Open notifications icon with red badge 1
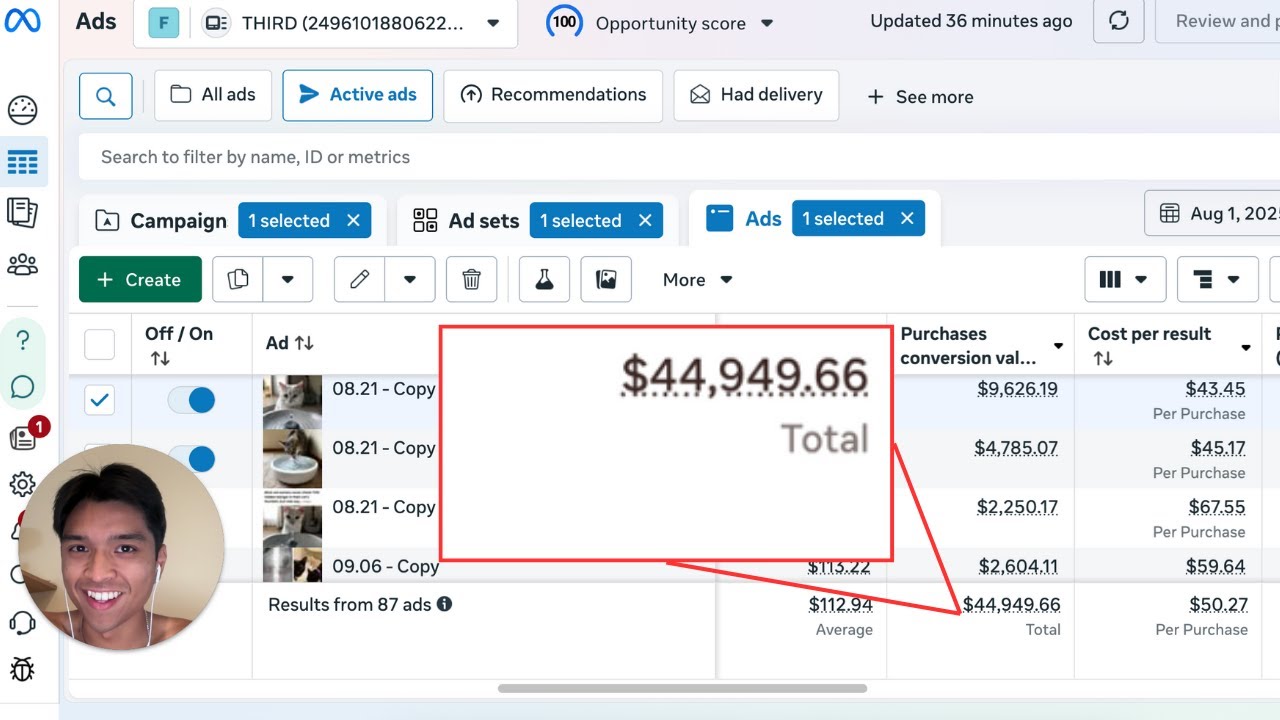 pyautogui.click(x=24, y=436)
